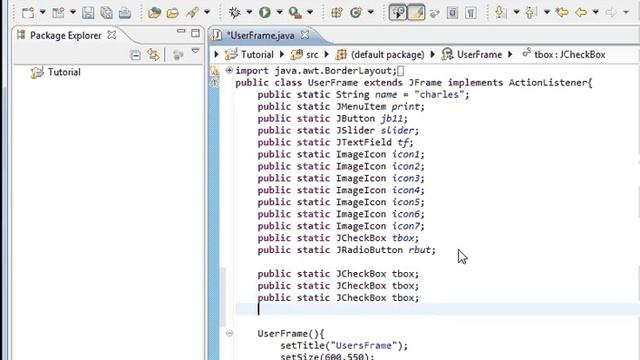Click the Back navigation arrow
Screen dimensions: 640x360
point(581,13)
